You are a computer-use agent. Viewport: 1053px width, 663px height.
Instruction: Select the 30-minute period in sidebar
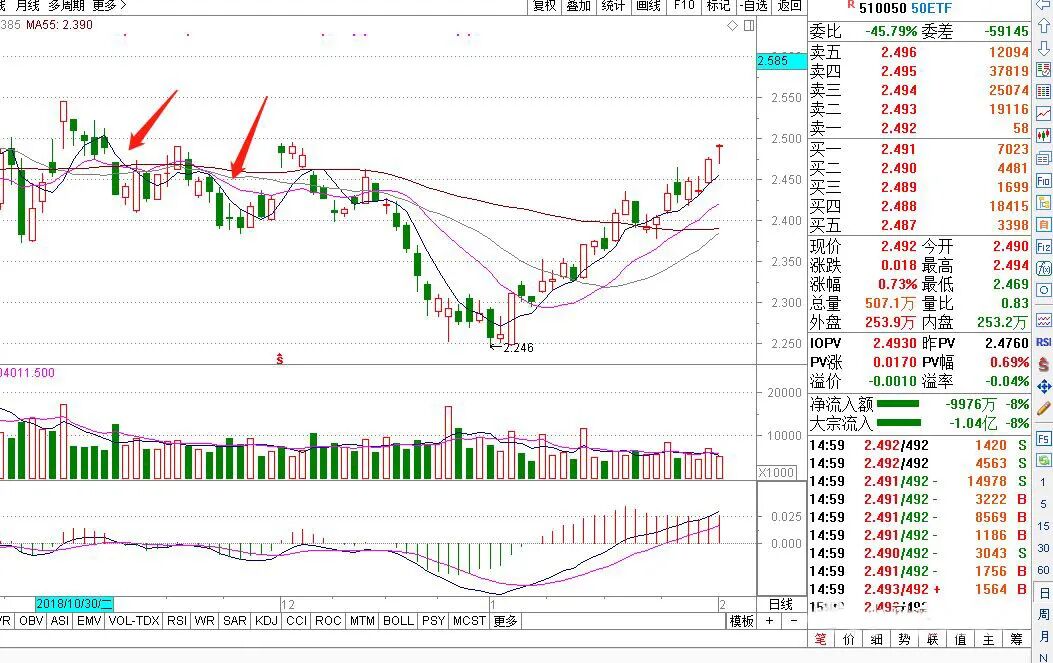(1043, 548)
